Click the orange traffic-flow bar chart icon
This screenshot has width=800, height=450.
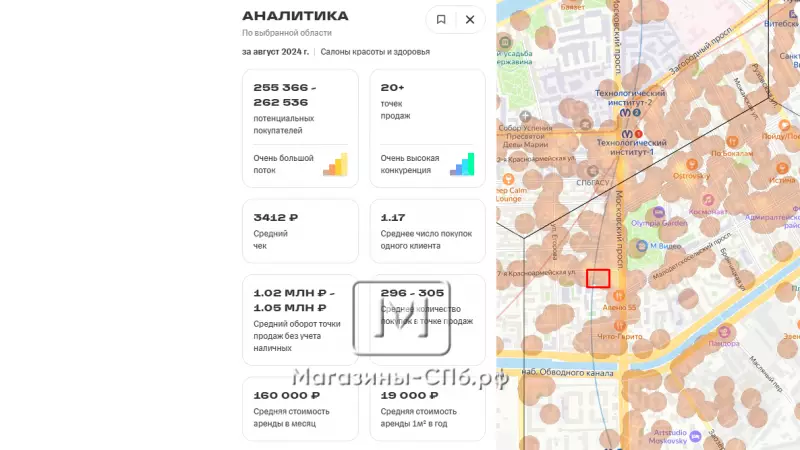(335, 164)
